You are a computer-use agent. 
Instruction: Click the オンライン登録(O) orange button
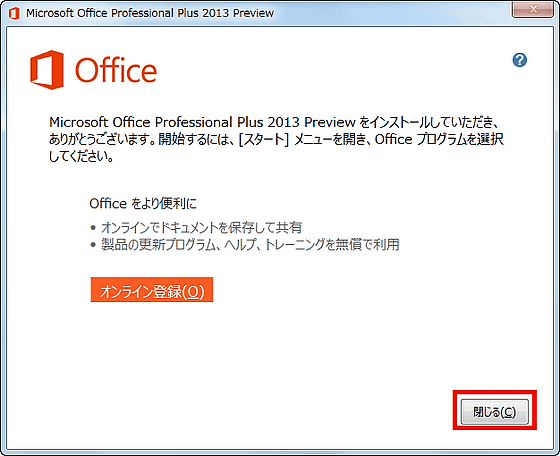[152, 290]
